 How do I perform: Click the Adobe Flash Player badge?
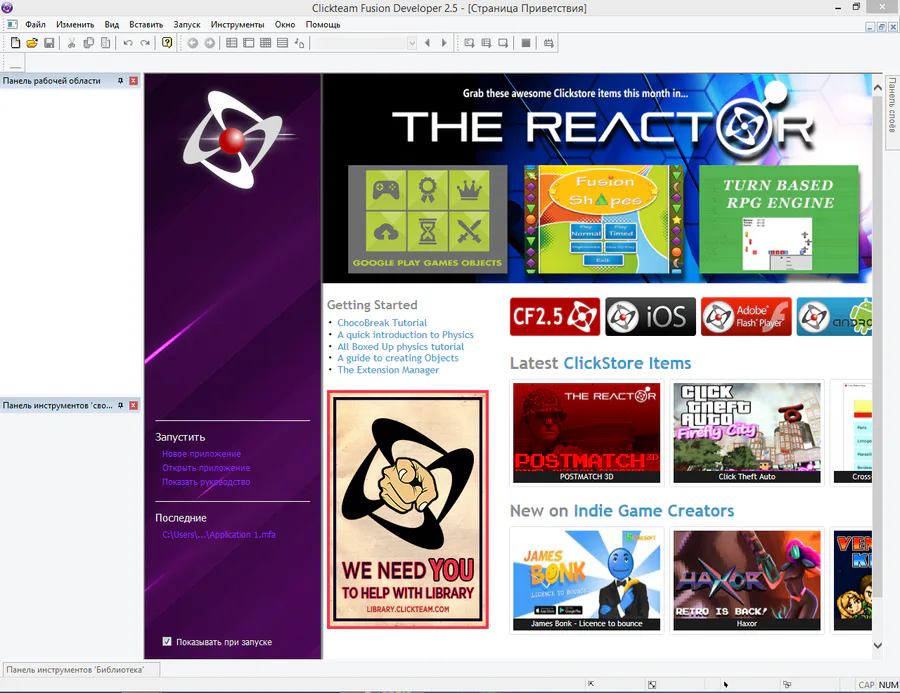coord(746,316)
